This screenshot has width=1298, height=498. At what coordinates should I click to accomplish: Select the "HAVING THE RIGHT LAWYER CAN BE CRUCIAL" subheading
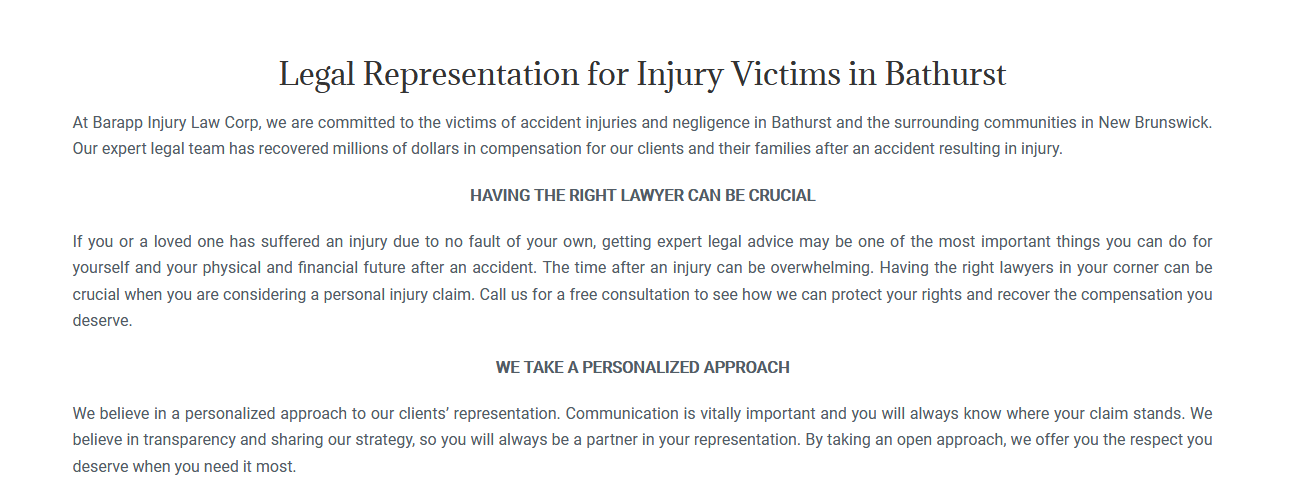(x=643, y=196)
